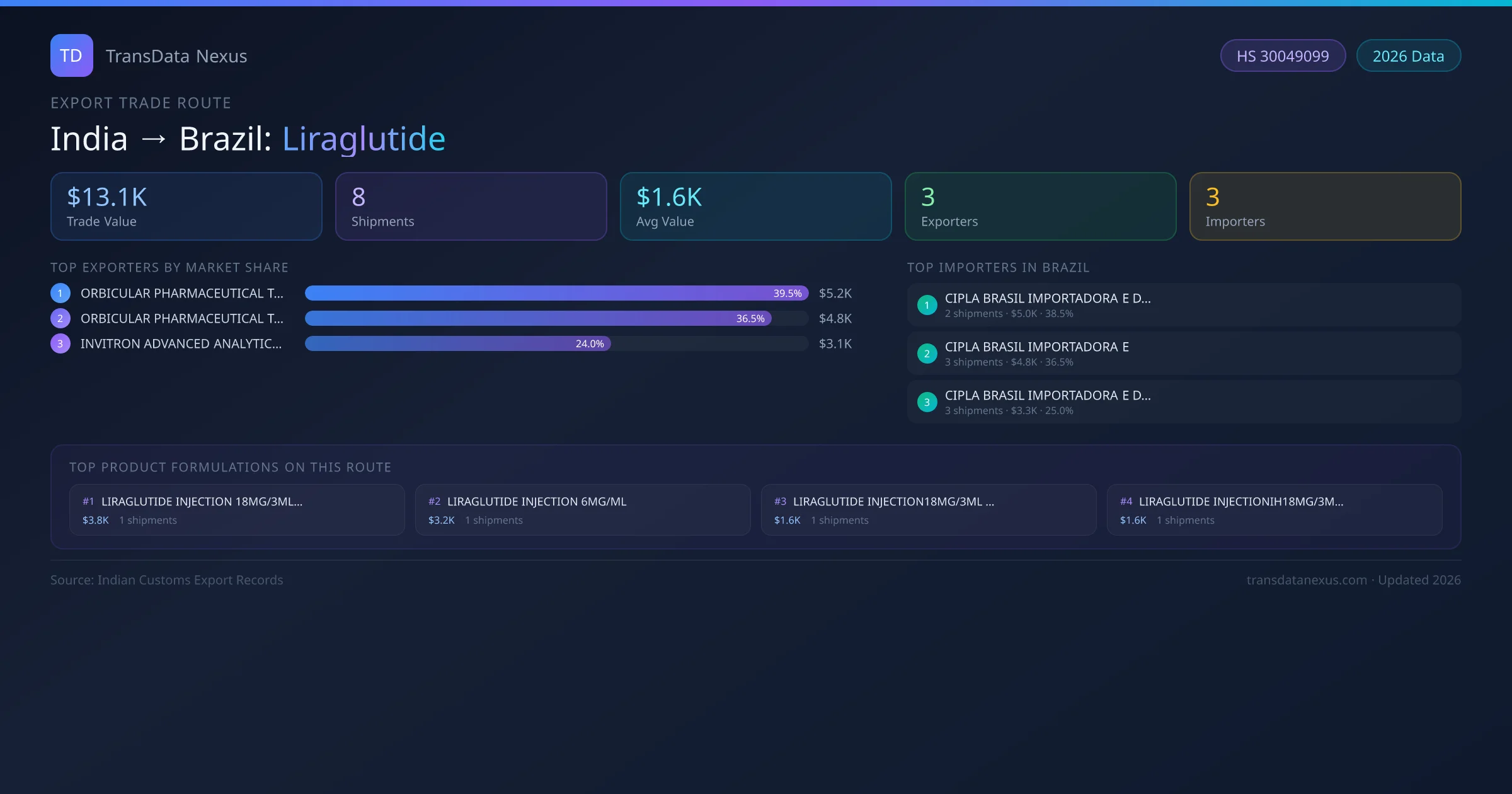Open the 8 Shipments stat card
This screenshot has width=1512, height=794.
pyautogui.click(x=471, y=207)
